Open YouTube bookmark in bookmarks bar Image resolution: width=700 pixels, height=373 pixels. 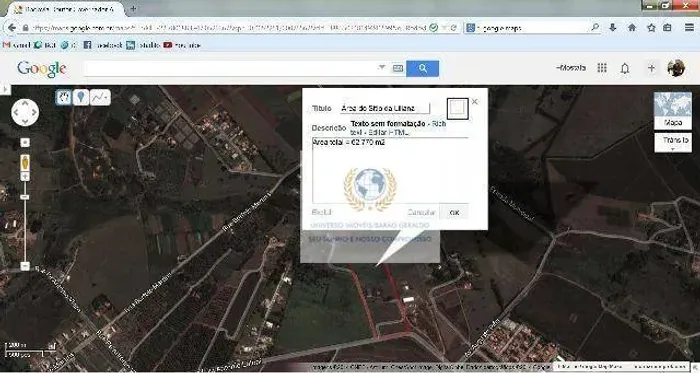click(x=182, y=45)
